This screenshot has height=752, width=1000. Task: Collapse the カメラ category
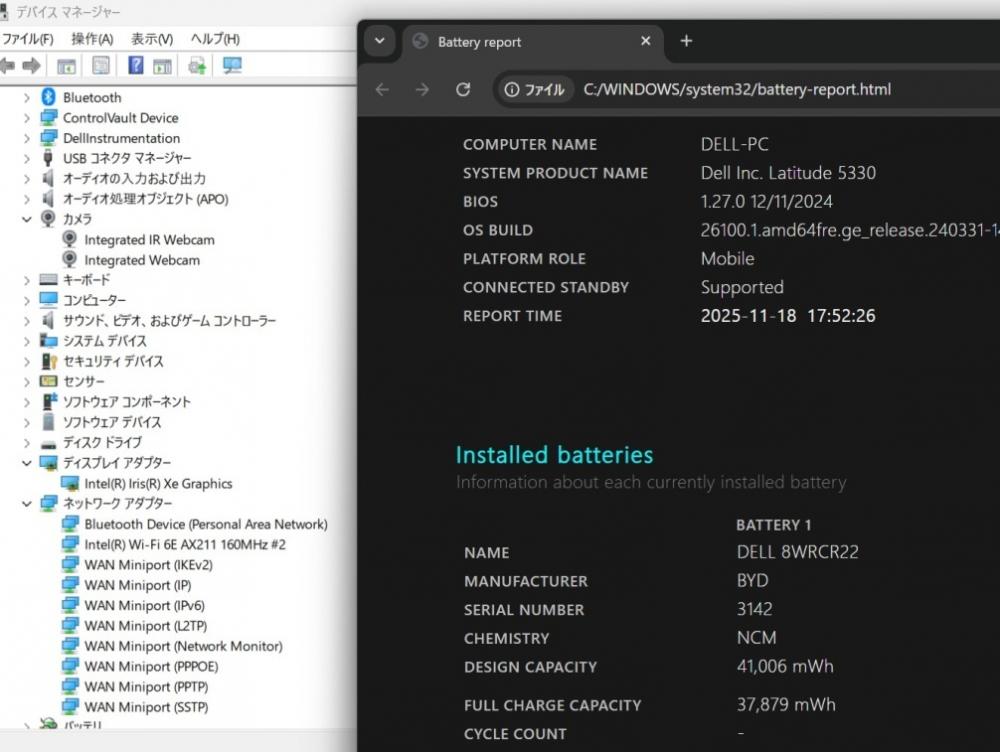[x=27, y=219]
